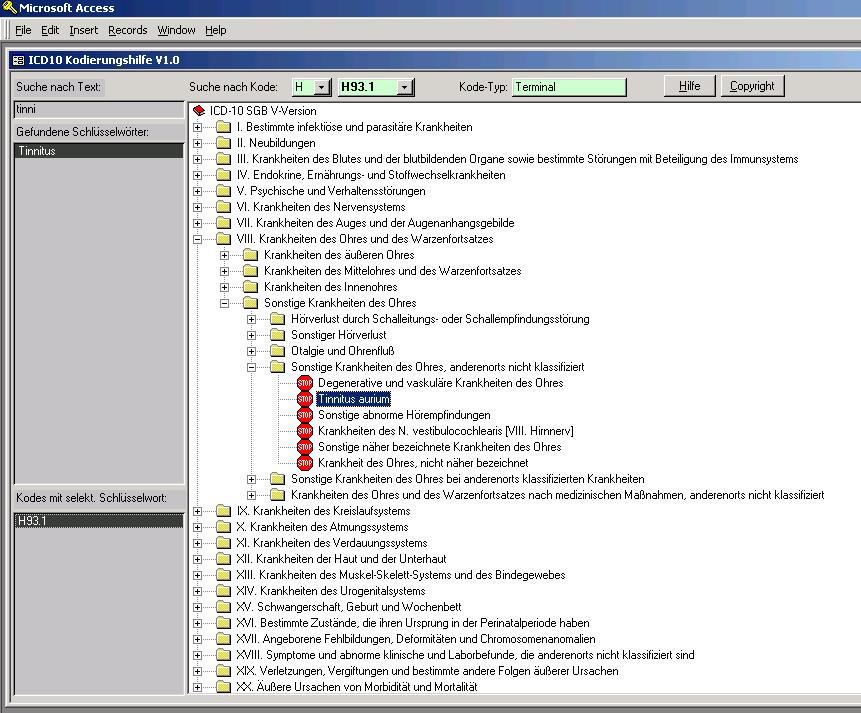This screenshot has height=713, width=861.
Task: Select XVII. Angeborene Fehlbildungen entry
Action: 416,639
